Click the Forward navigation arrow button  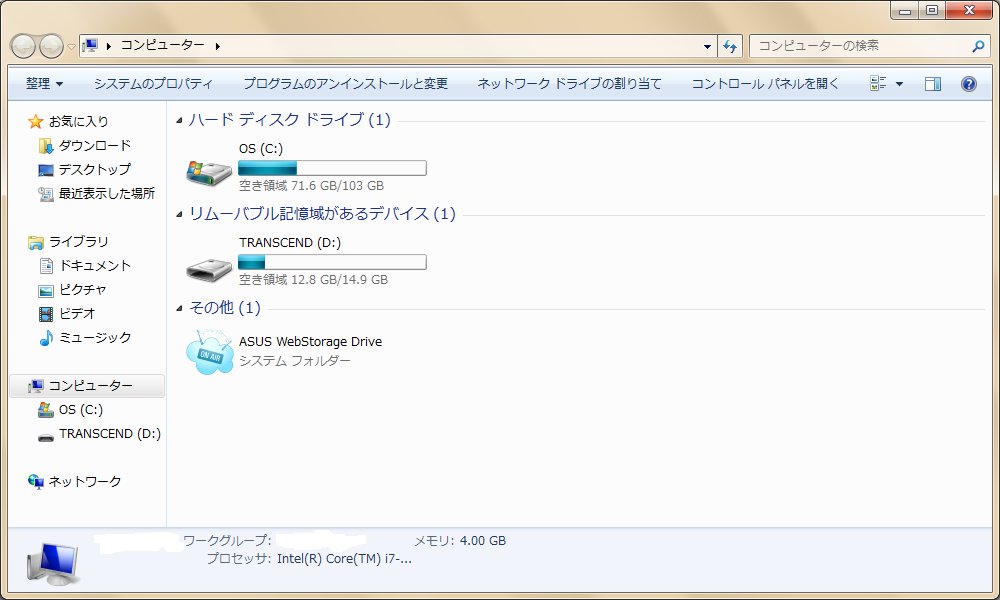click(x=52, y=46)
